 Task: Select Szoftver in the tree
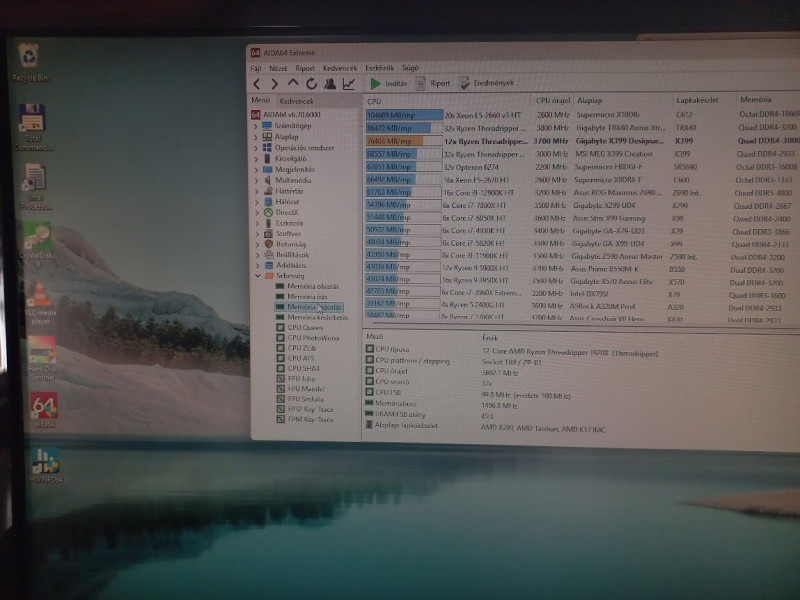(283, 234)
